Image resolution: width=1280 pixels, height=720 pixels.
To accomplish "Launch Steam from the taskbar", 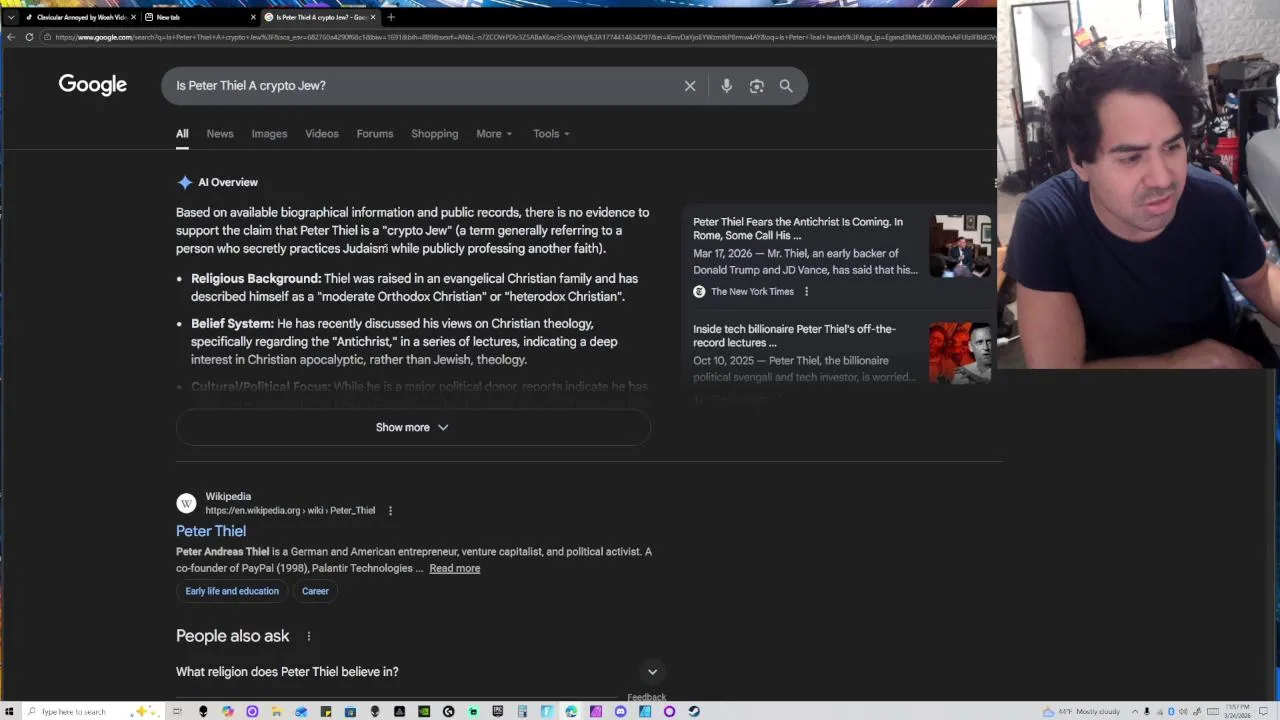I will click(694, 711).
